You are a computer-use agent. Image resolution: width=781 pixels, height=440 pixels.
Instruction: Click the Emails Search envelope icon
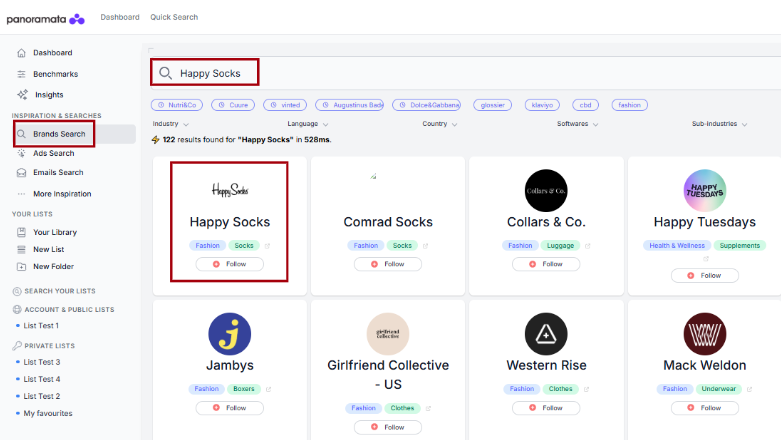(21, 172)
